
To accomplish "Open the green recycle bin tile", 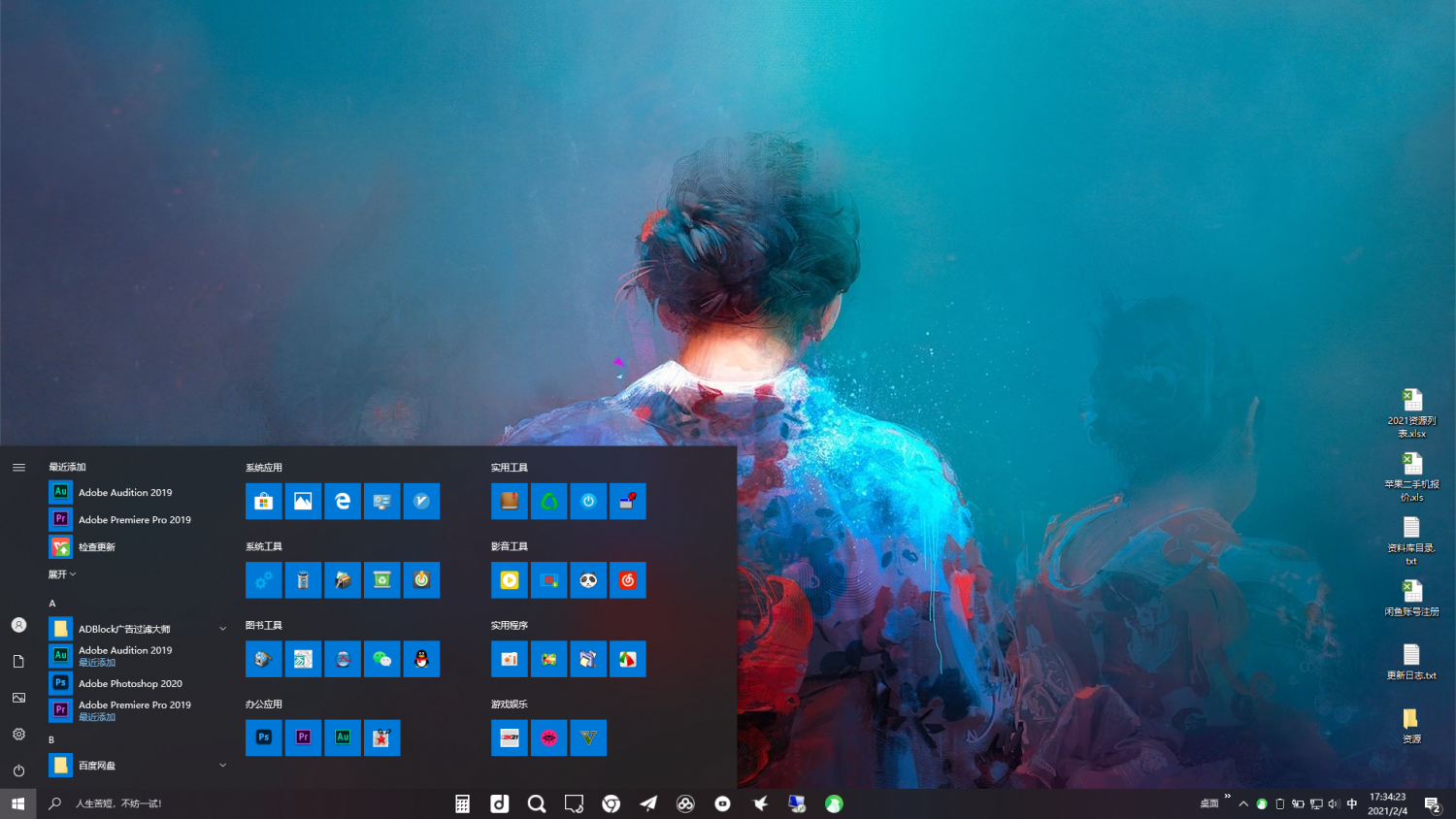I will (x=382, y=580).
